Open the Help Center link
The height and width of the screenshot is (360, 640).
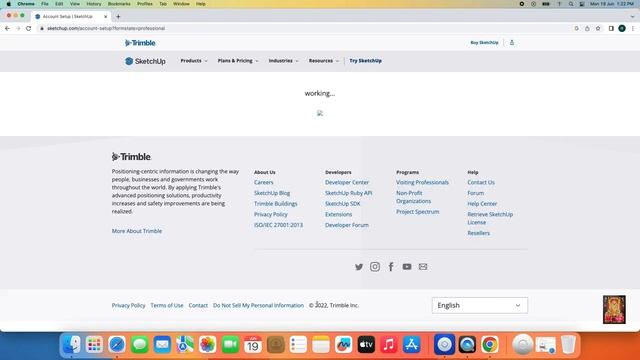(x=482, y=204)
